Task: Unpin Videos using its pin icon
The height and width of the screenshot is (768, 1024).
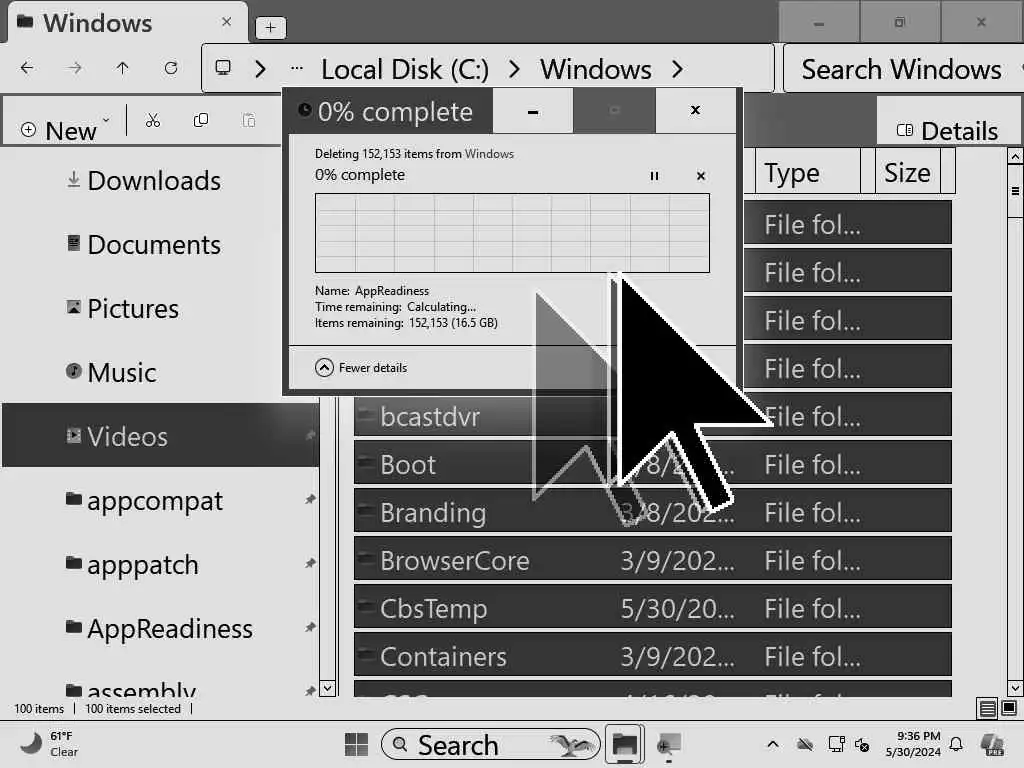Action: pos(310,436)
